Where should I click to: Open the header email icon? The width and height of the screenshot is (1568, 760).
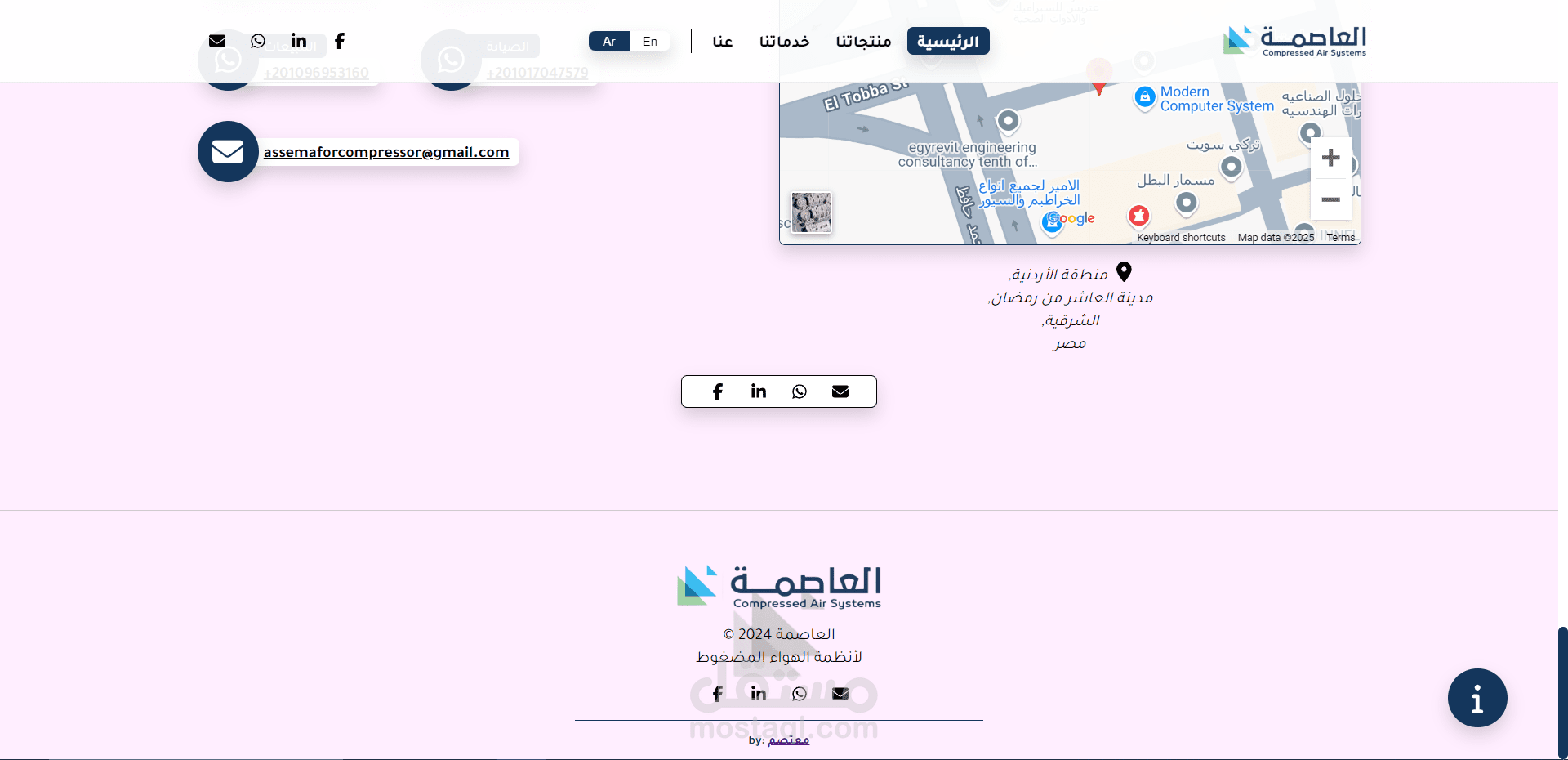[217, 41]
